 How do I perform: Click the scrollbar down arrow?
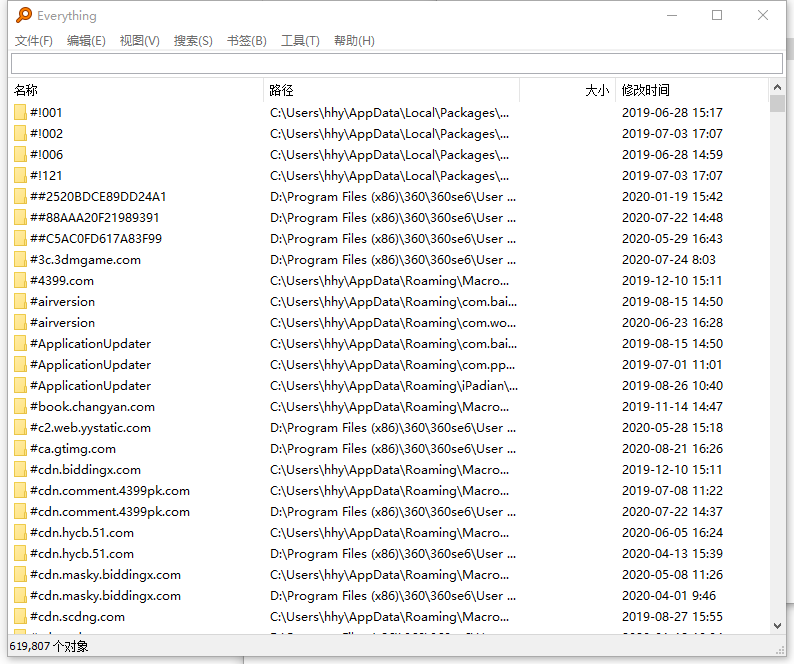777,626
